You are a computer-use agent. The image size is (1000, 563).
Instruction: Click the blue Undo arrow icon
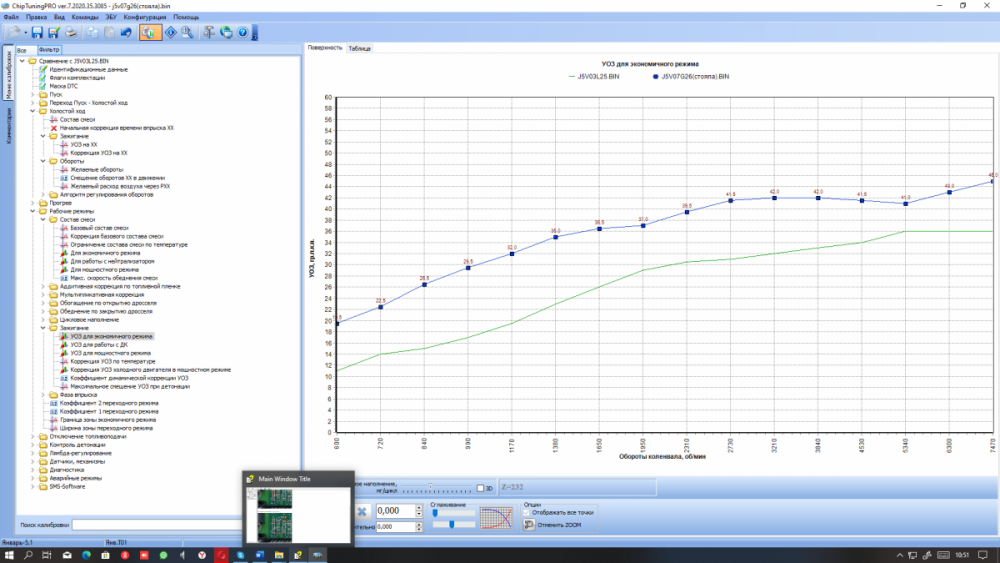pos(126,33)
